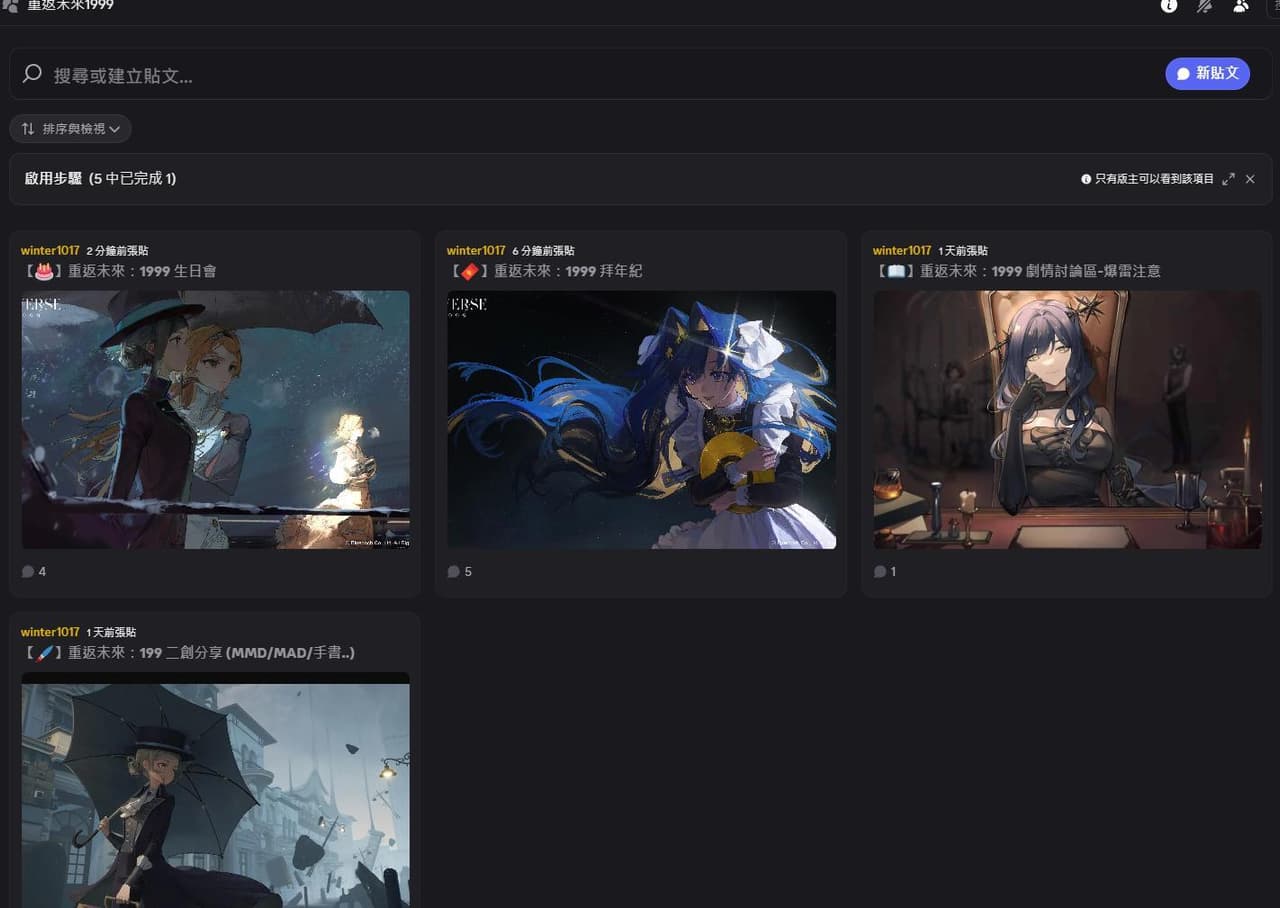The image size is (1280, 908).
Task: Click the 6 分鐘前張貼 timestamp
Action: [543, 251]
